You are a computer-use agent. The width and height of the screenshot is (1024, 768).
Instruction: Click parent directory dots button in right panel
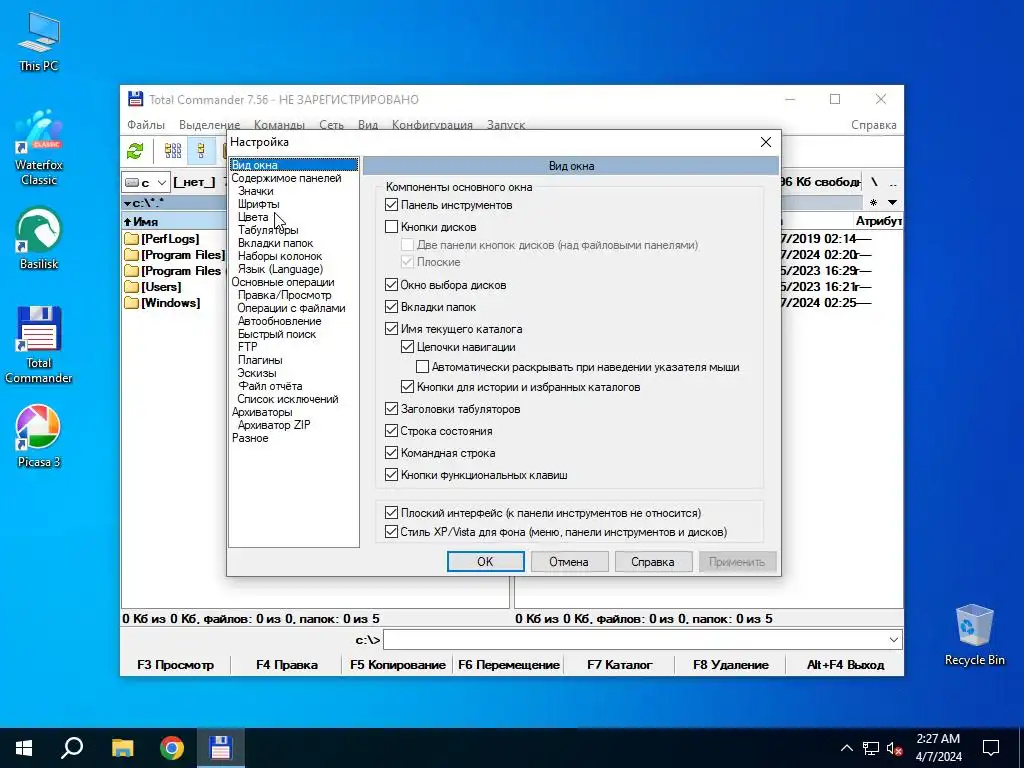[x=893, y=182]
